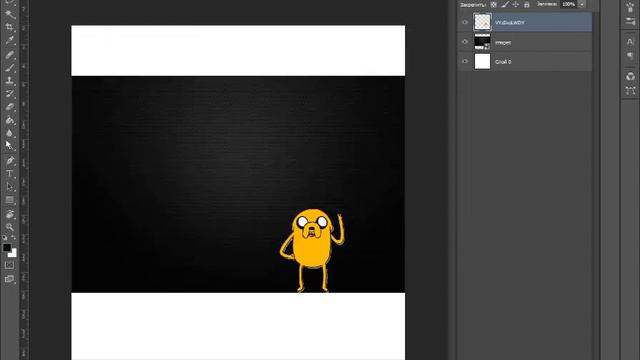This screenshot has height=360, width=640.
Task: Swap foreground and background colors
Action: tap(13, 238)
